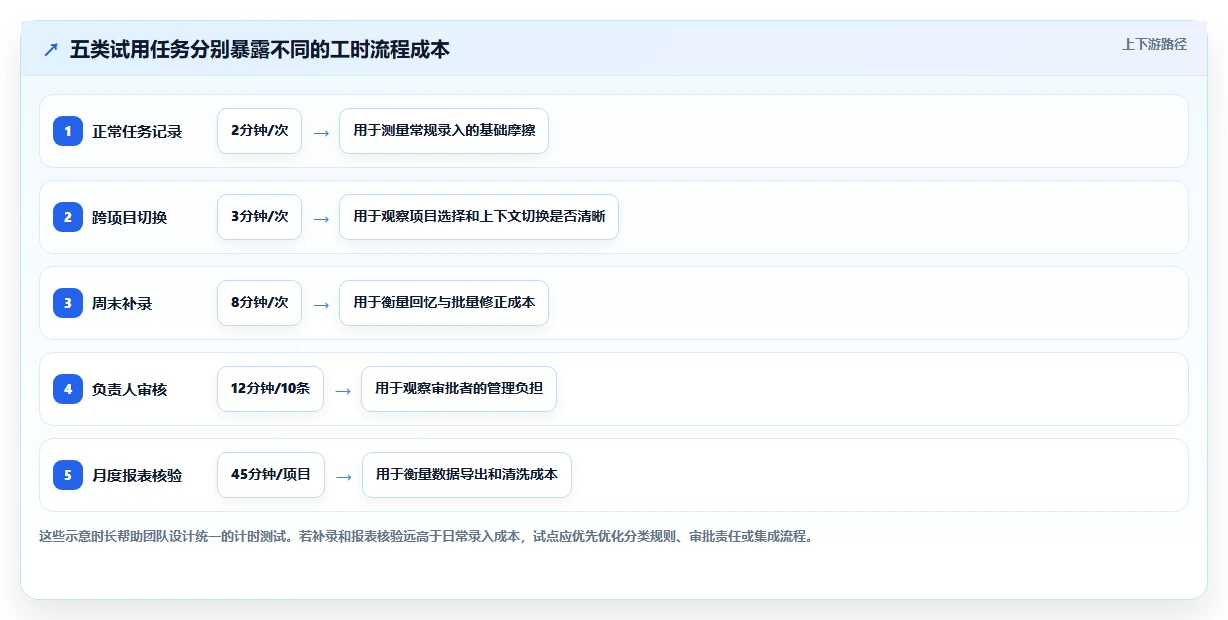This screenshot has height=620, width=1228.
Task: Click the heading 五类试用任务分别暴露不同的工时流程成本
Action: (x=260, y=50)
